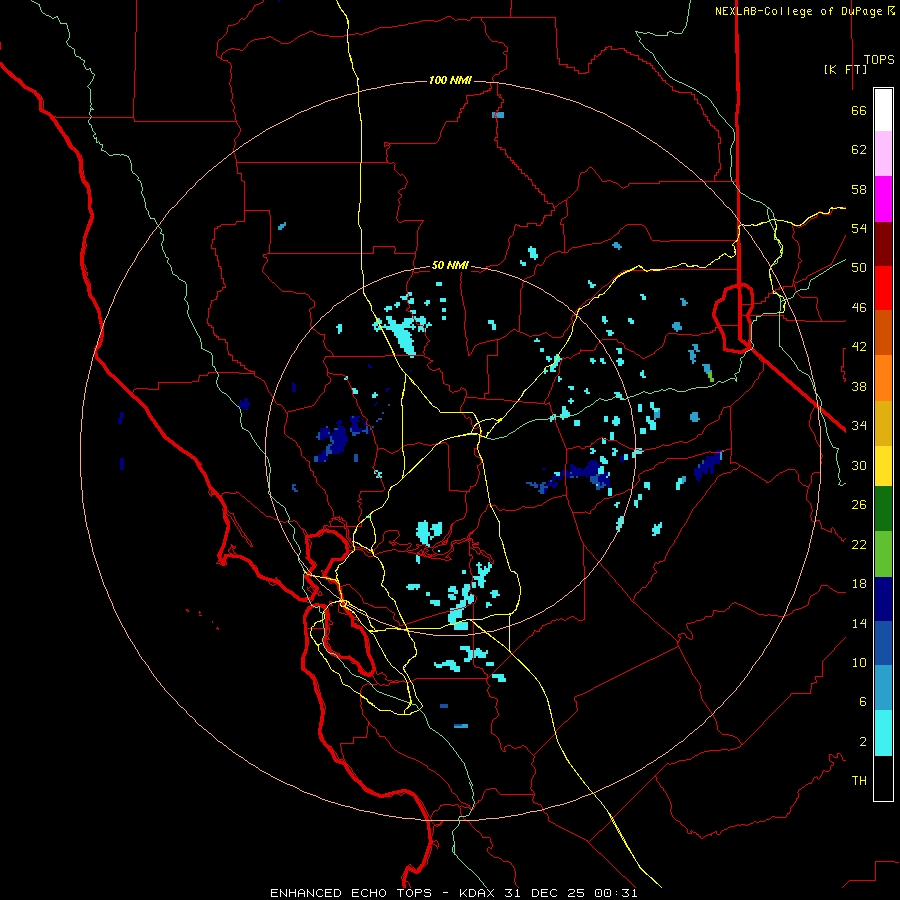Click the cyan swatch at 10 kft
Image resolution: width=900 pixels, height=900 pixels.
tap(883, 733)
